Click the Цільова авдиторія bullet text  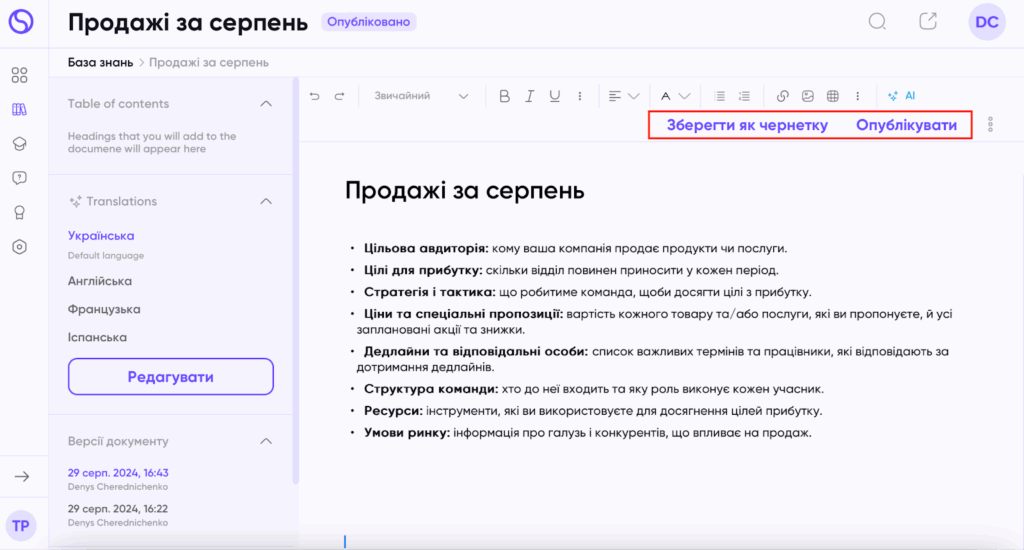tap(575, 249)
